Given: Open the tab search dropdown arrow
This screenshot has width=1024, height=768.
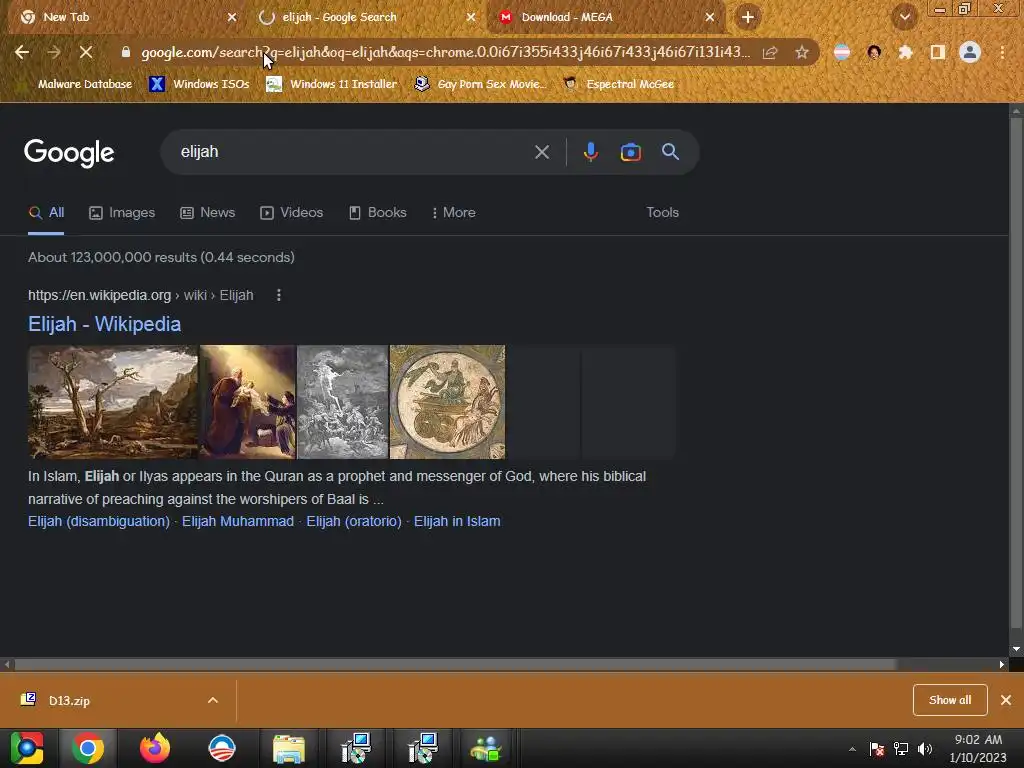Looking at the screenshot, I should click(x=905, y=17).
